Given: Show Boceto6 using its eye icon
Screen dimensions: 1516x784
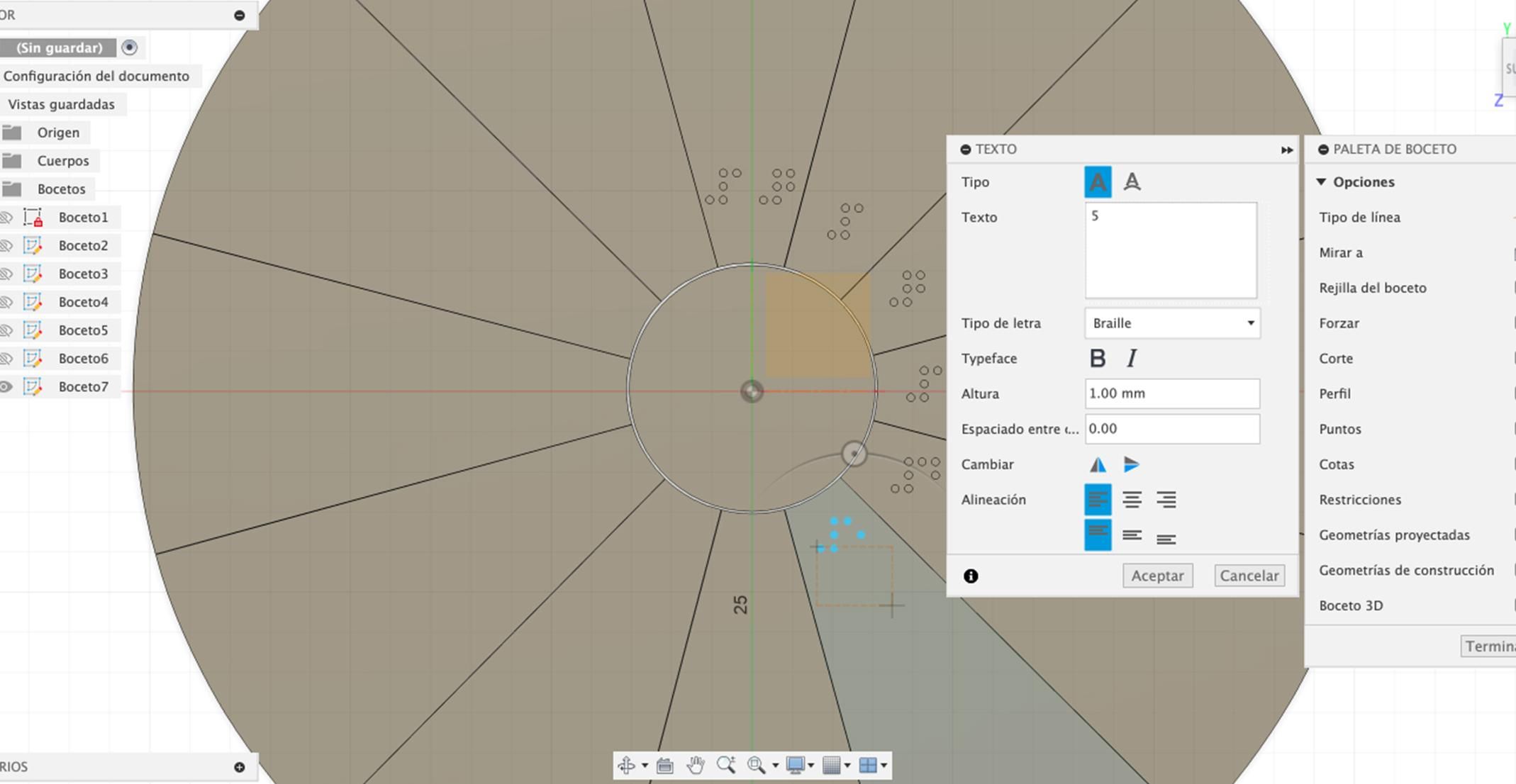Looking at the screenshot, I should tap(6, 359).
